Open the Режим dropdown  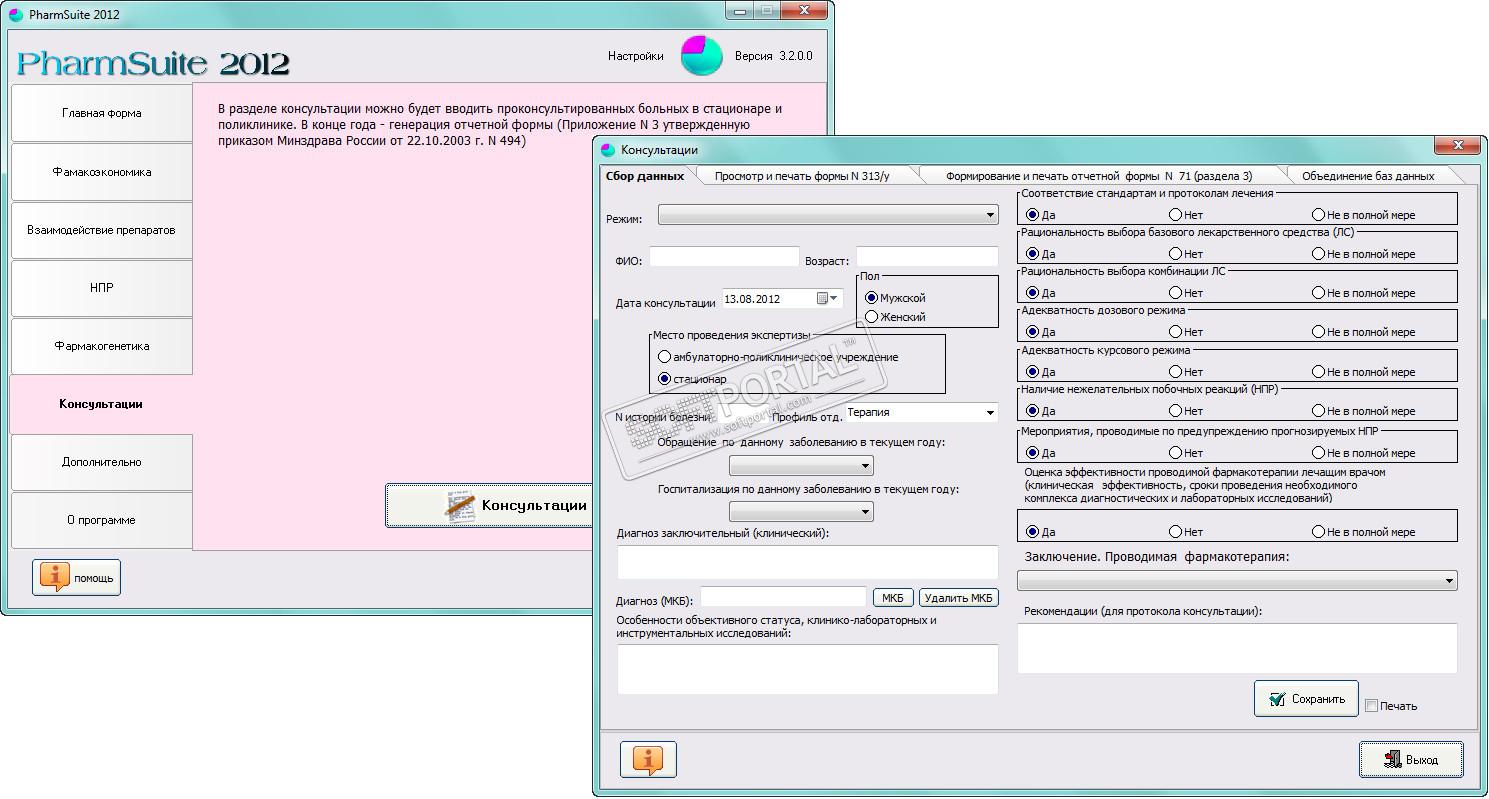[x=828, y=215]
